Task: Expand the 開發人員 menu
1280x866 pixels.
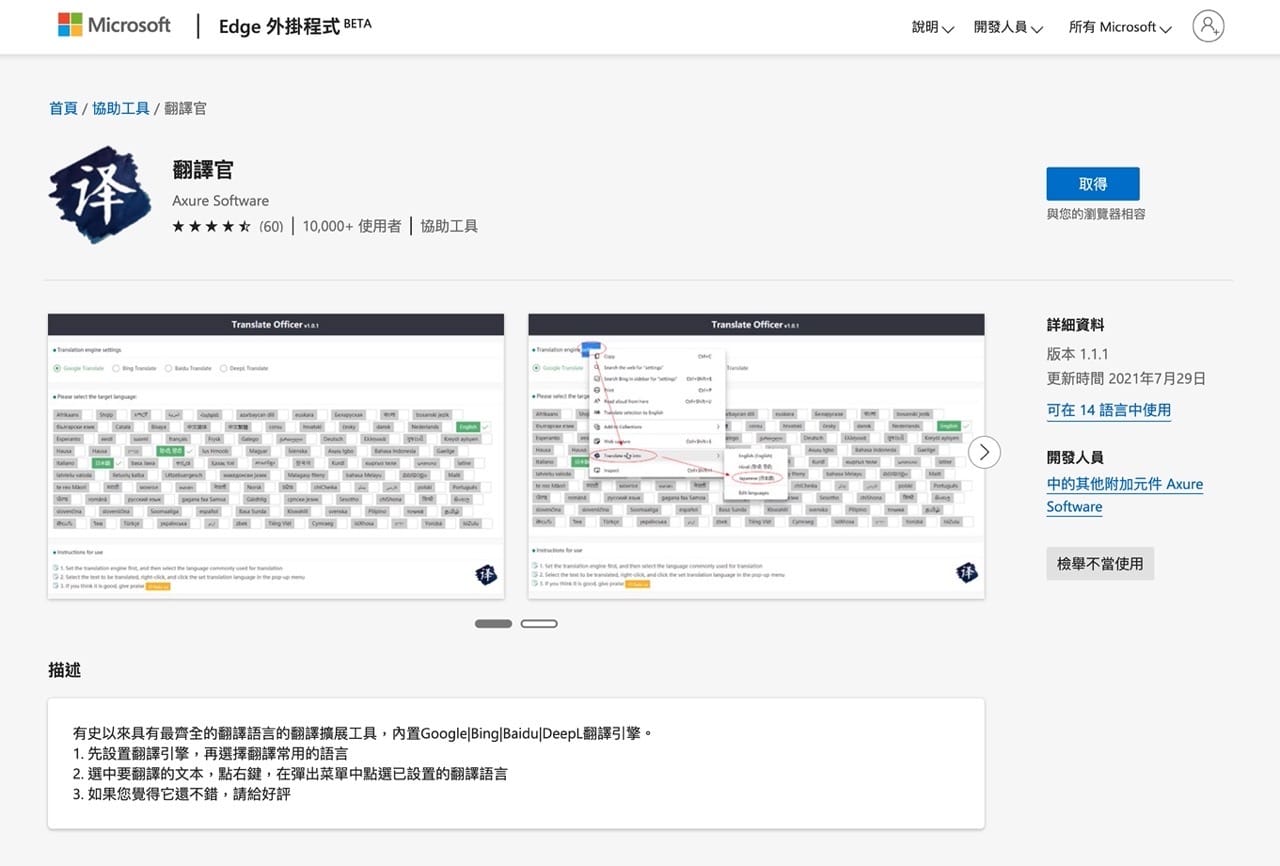Action: tap(1008, 28)
